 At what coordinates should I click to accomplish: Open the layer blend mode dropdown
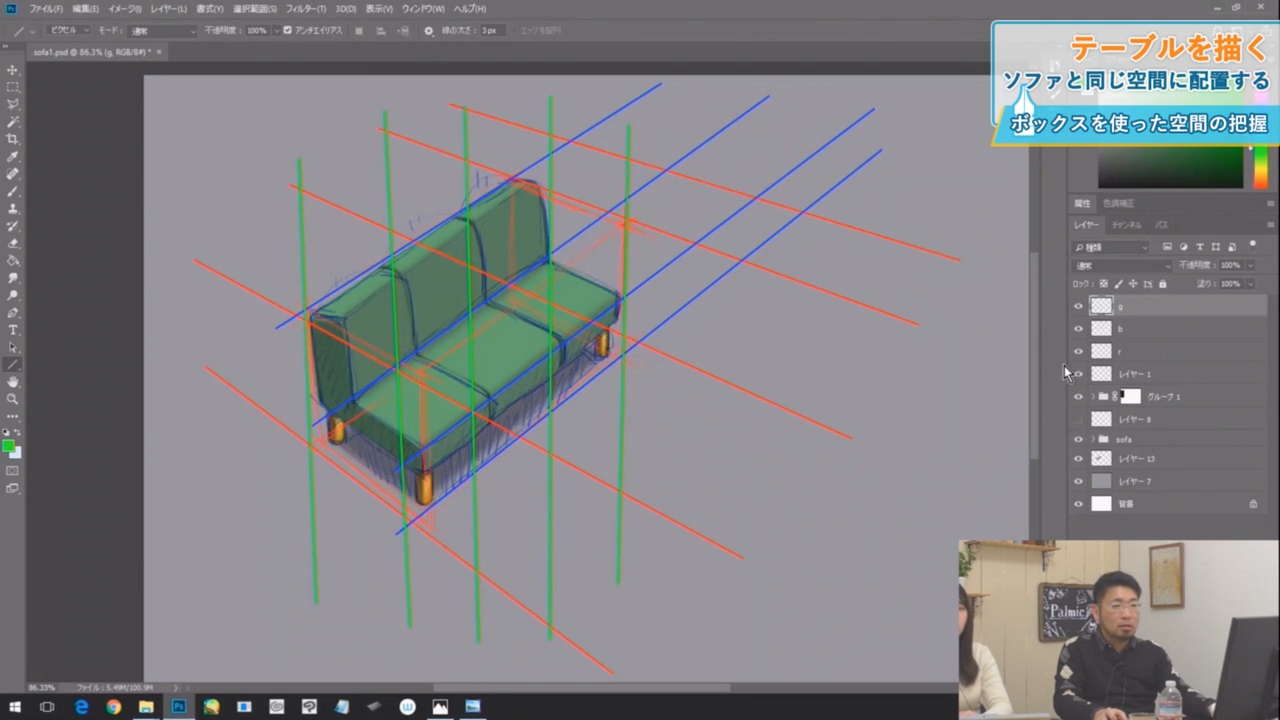click(1122, 266)
